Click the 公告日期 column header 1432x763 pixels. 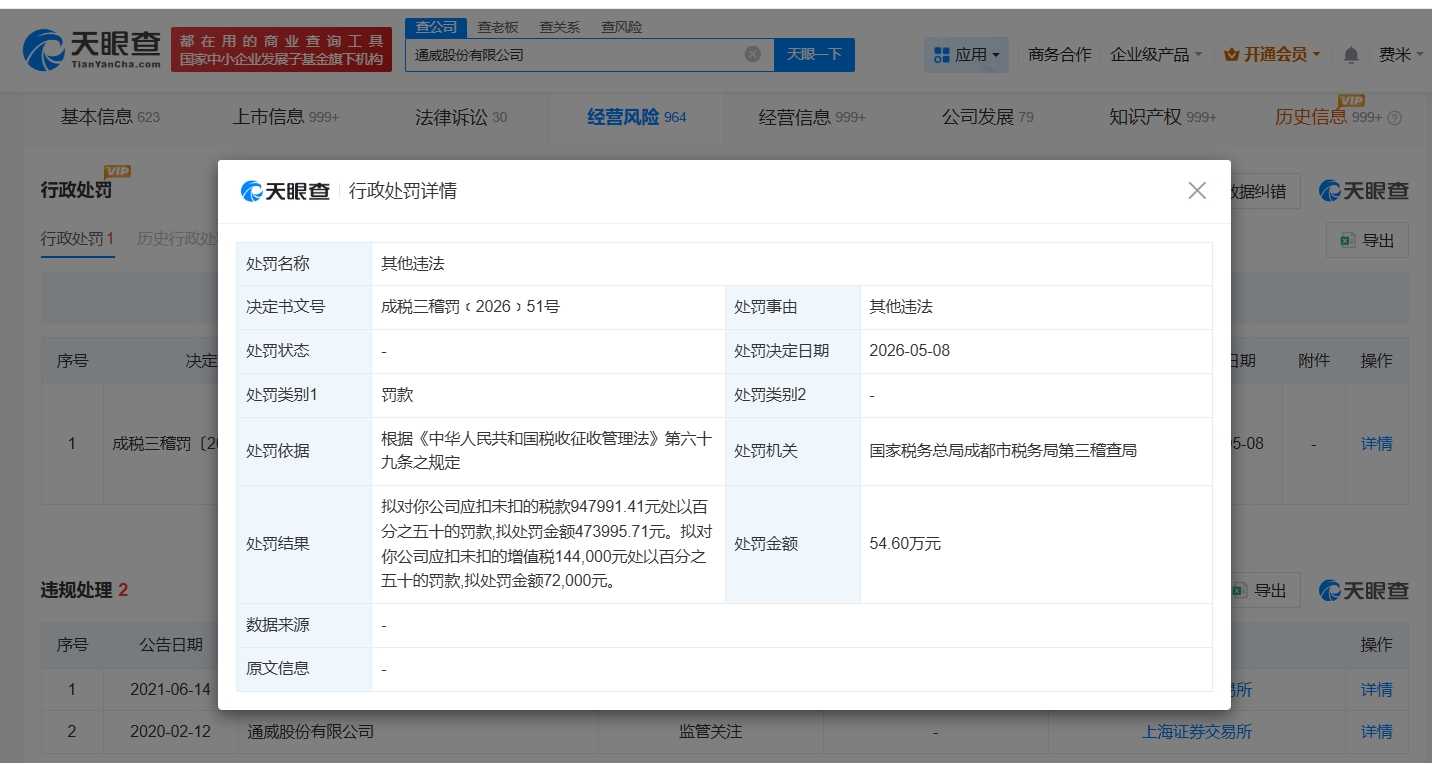(x=170, y=645)
